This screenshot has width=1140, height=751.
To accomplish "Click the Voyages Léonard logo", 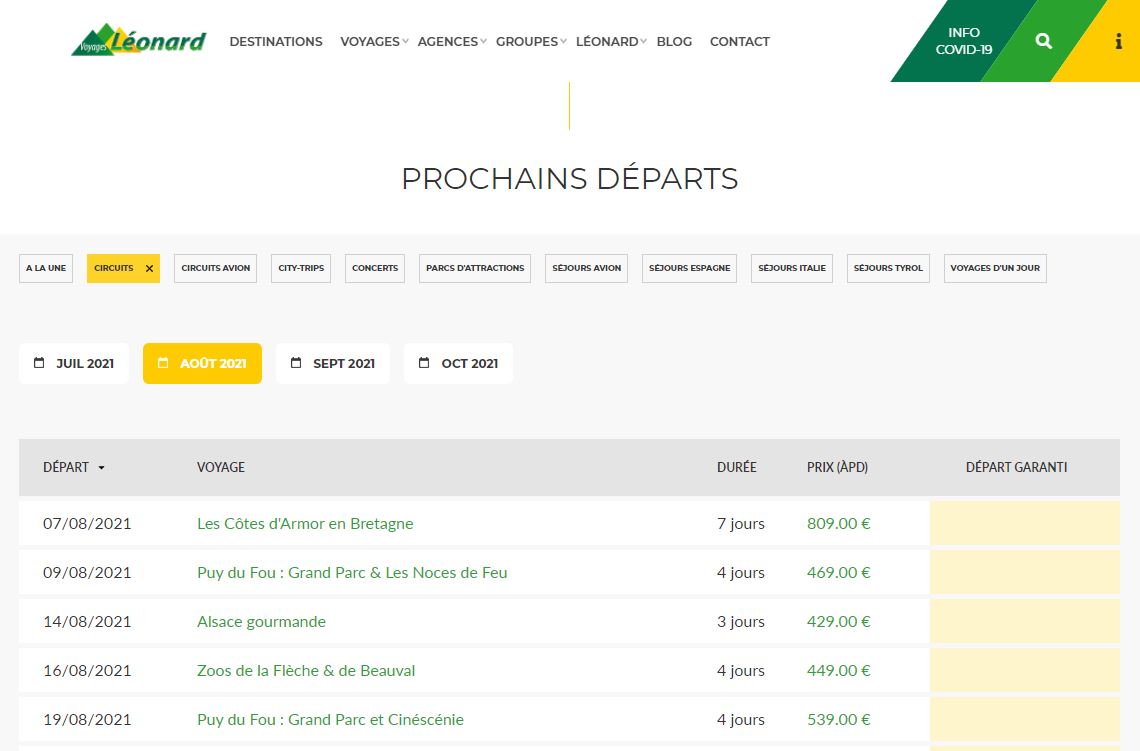I will [x=138, y=41].
